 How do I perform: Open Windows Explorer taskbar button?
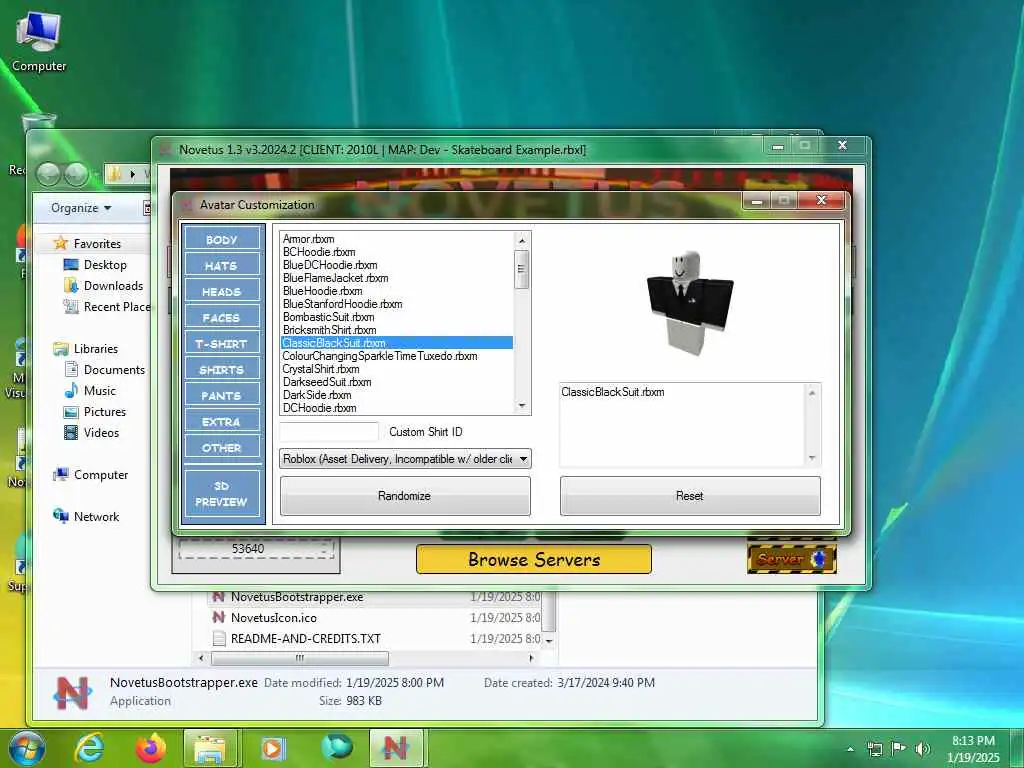[210, 748]
